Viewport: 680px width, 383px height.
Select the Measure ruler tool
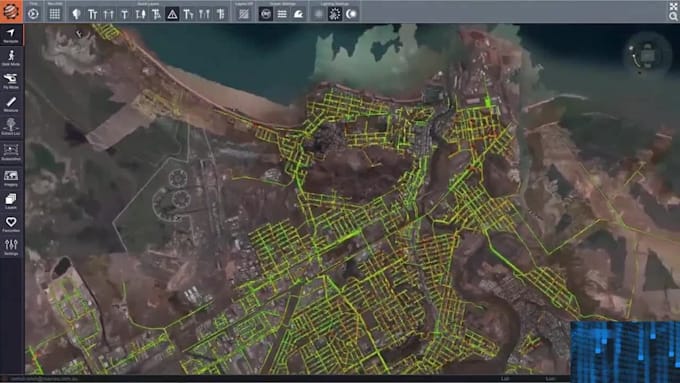tap(11, 105)
